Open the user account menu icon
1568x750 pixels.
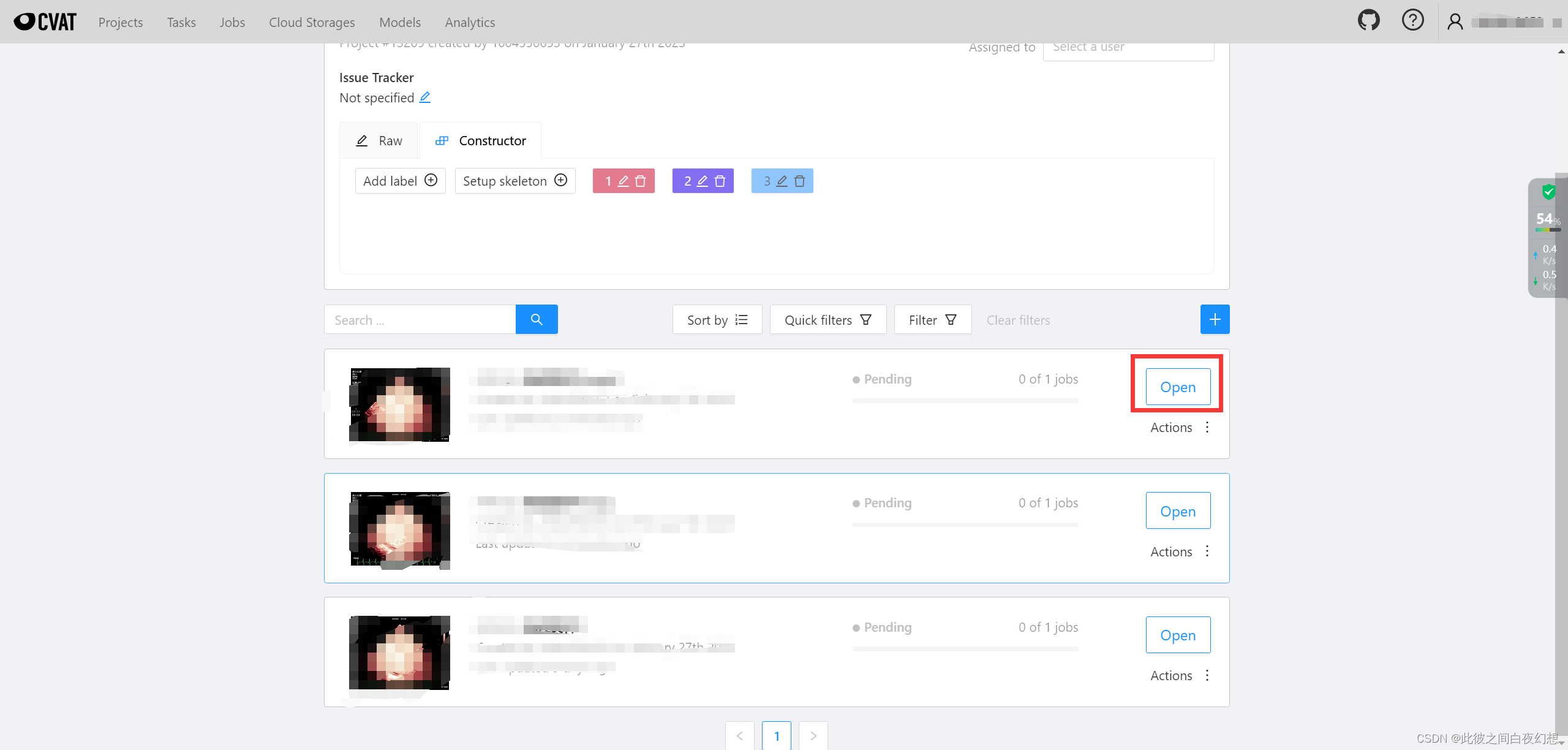[1455, 22]
